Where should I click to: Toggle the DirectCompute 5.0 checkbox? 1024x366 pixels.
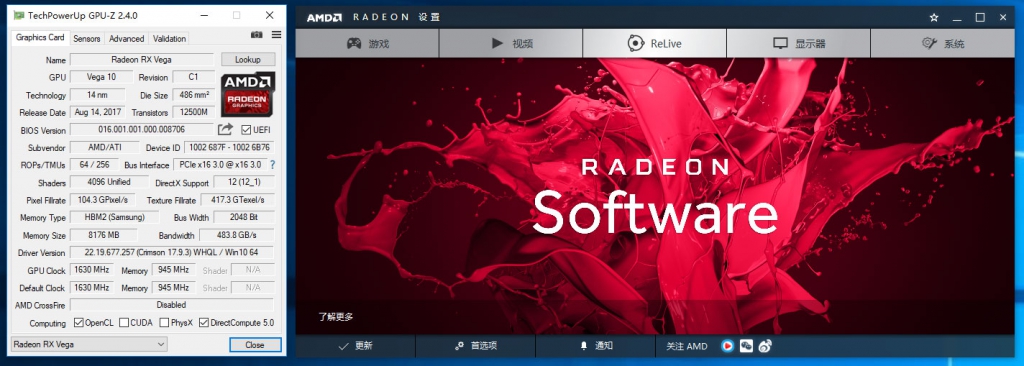(x=204, y=322)
